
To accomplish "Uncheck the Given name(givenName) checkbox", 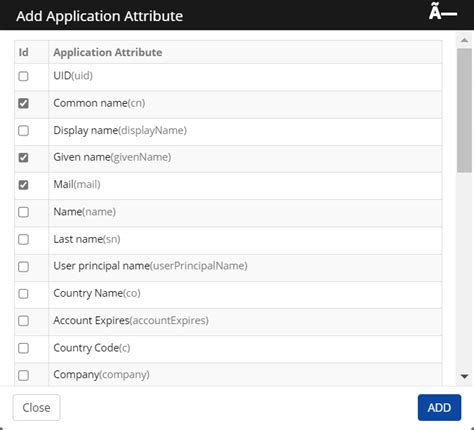I will point(23,158).
